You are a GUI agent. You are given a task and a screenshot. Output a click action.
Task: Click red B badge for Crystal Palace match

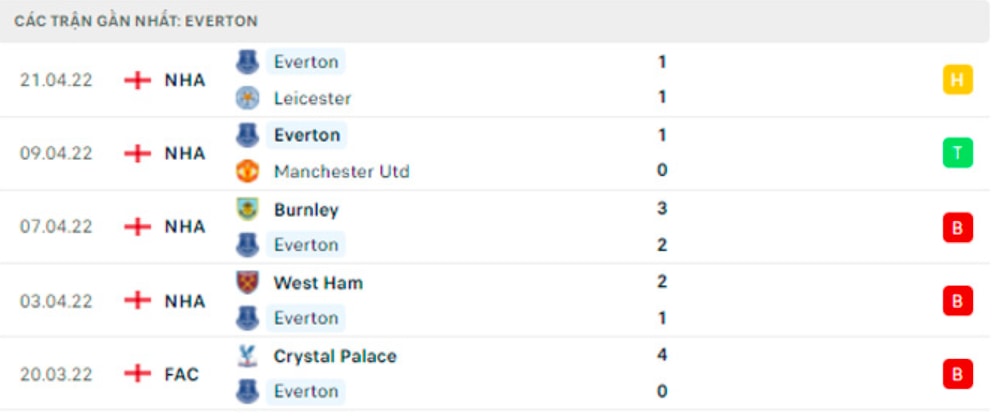tap(957, 374)
